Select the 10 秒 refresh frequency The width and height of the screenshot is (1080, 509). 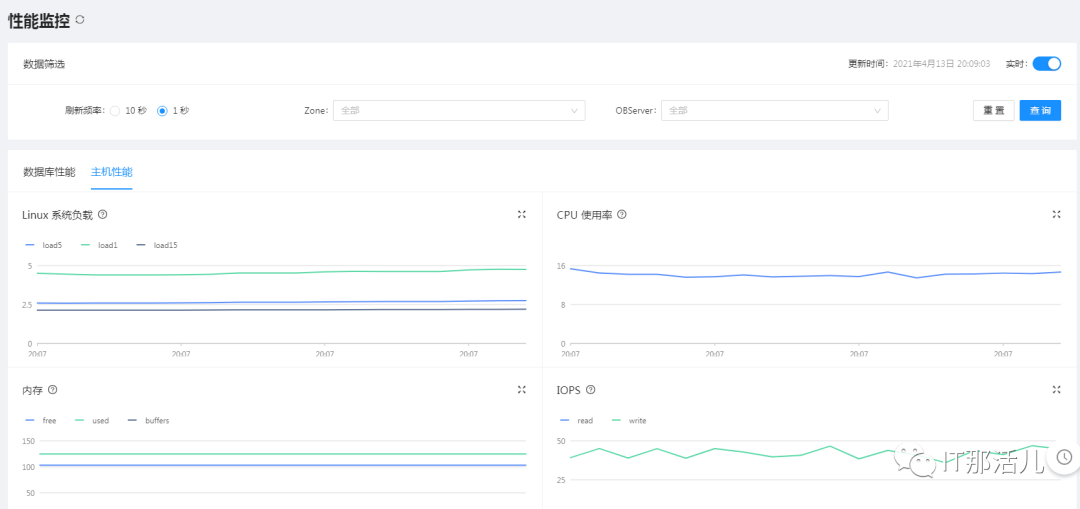(115, 111)
